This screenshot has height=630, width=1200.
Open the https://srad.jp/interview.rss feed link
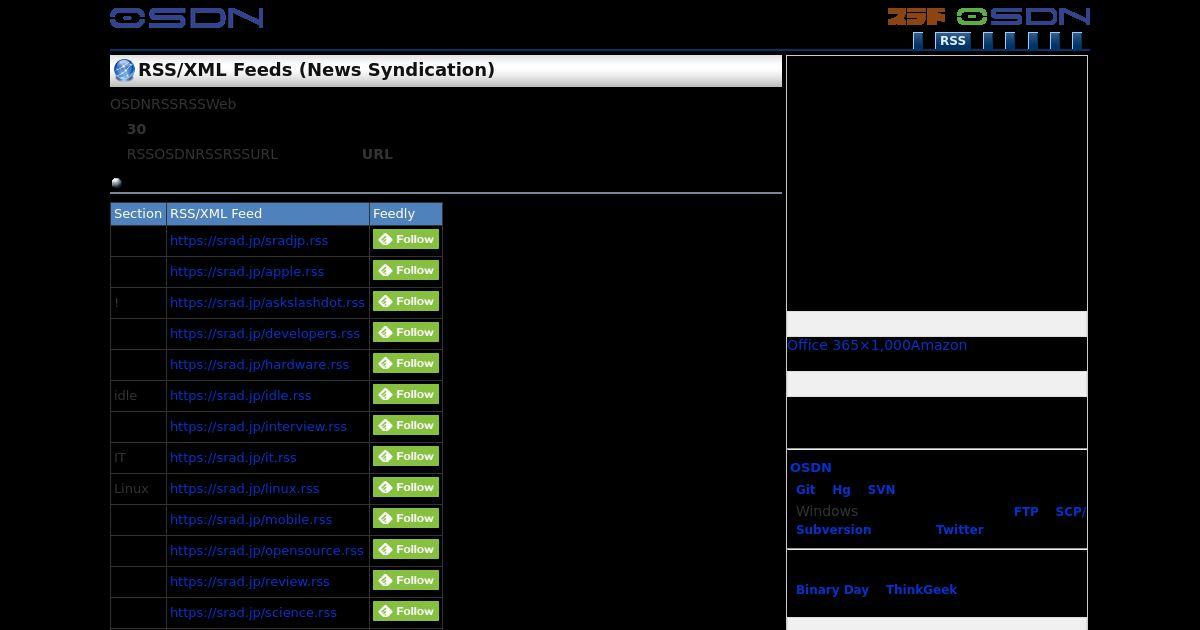coord(258,426)
